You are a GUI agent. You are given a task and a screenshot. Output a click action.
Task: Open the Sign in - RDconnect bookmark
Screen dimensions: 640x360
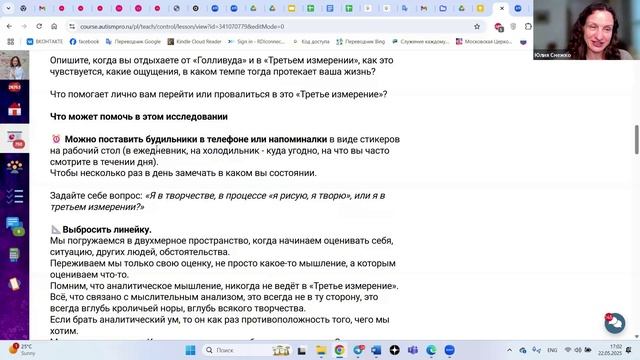(x=256, y=42)
